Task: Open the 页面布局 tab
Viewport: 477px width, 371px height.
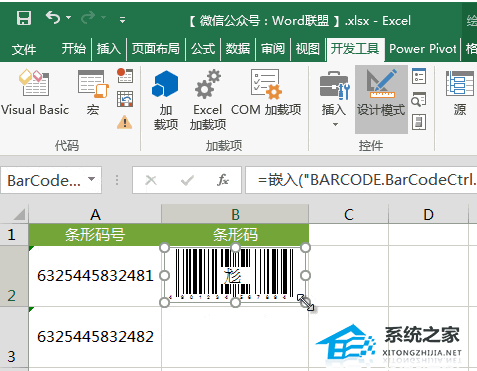Action: click(x=156, y=49)
